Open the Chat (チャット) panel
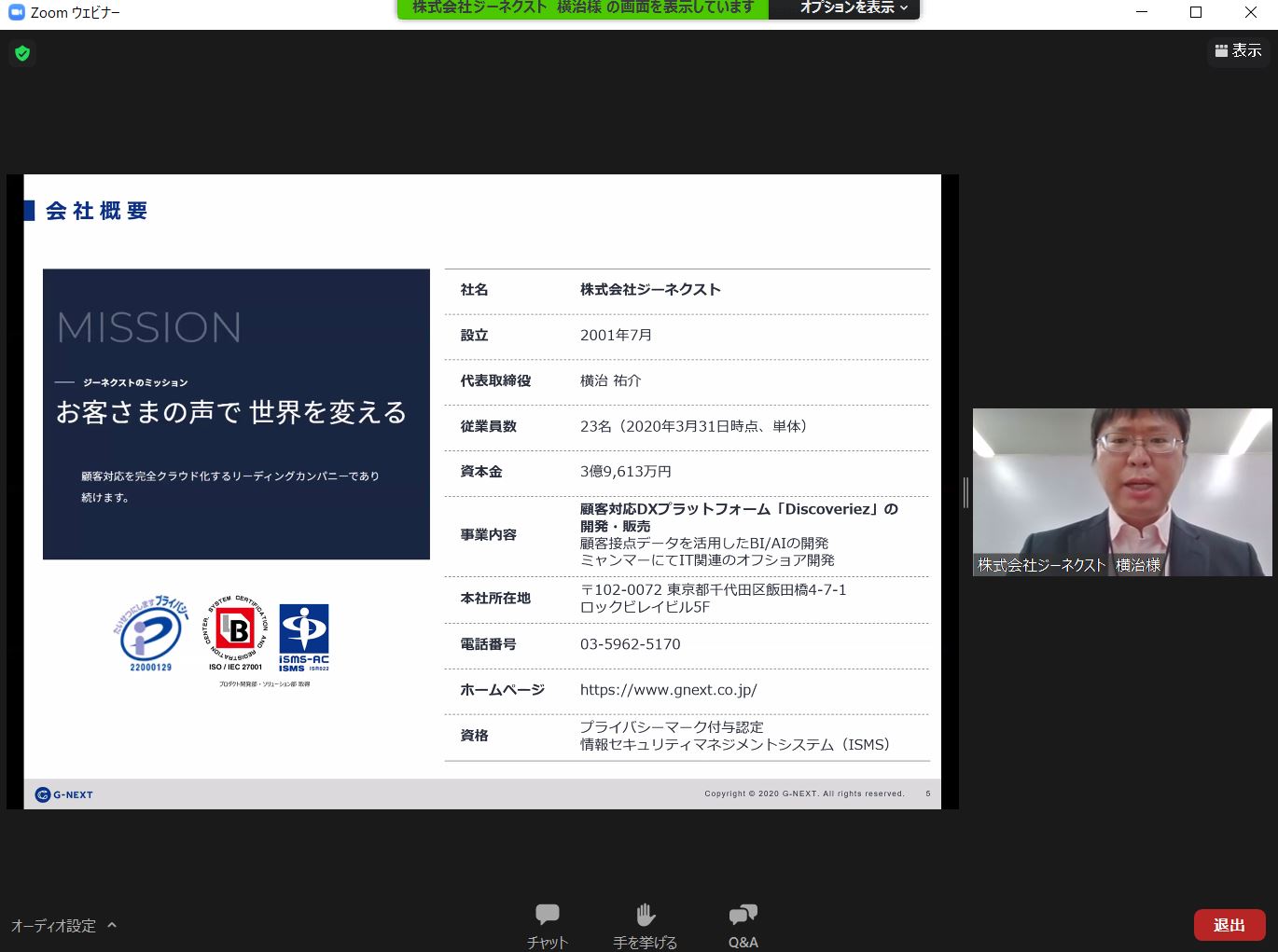 [x=548, y=926]
